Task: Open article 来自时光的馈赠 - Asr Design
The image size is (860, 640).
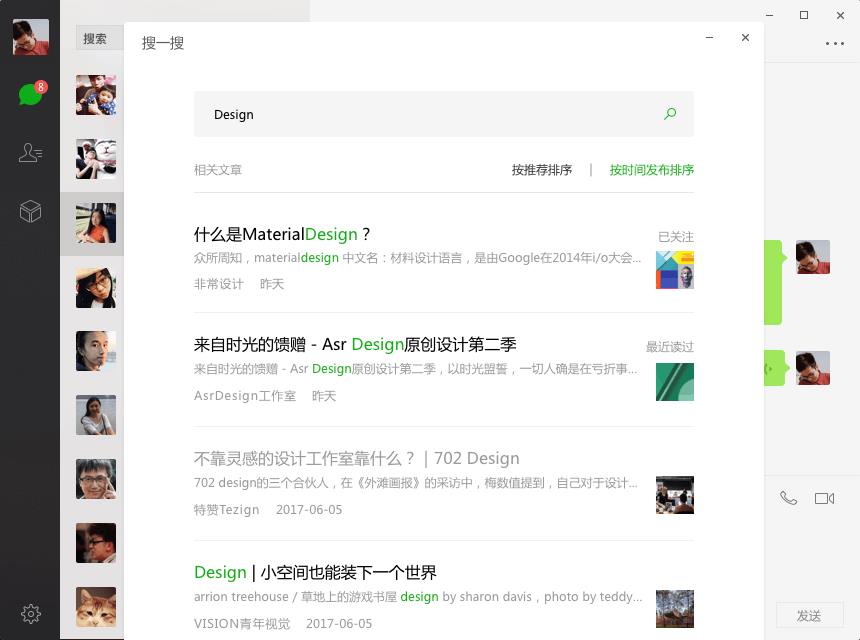Action: click(x=355, y=344)
